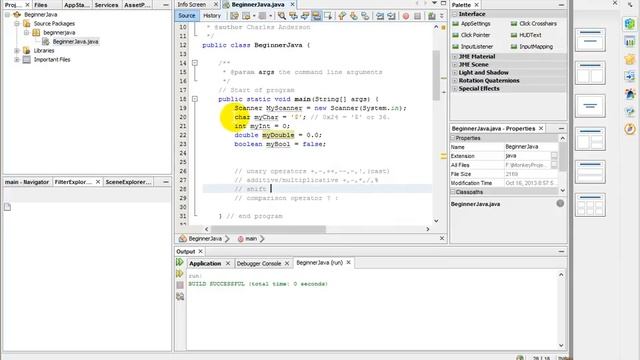Click Shift Line Left icon
The image size is (640, 360).
pos(380,16)
